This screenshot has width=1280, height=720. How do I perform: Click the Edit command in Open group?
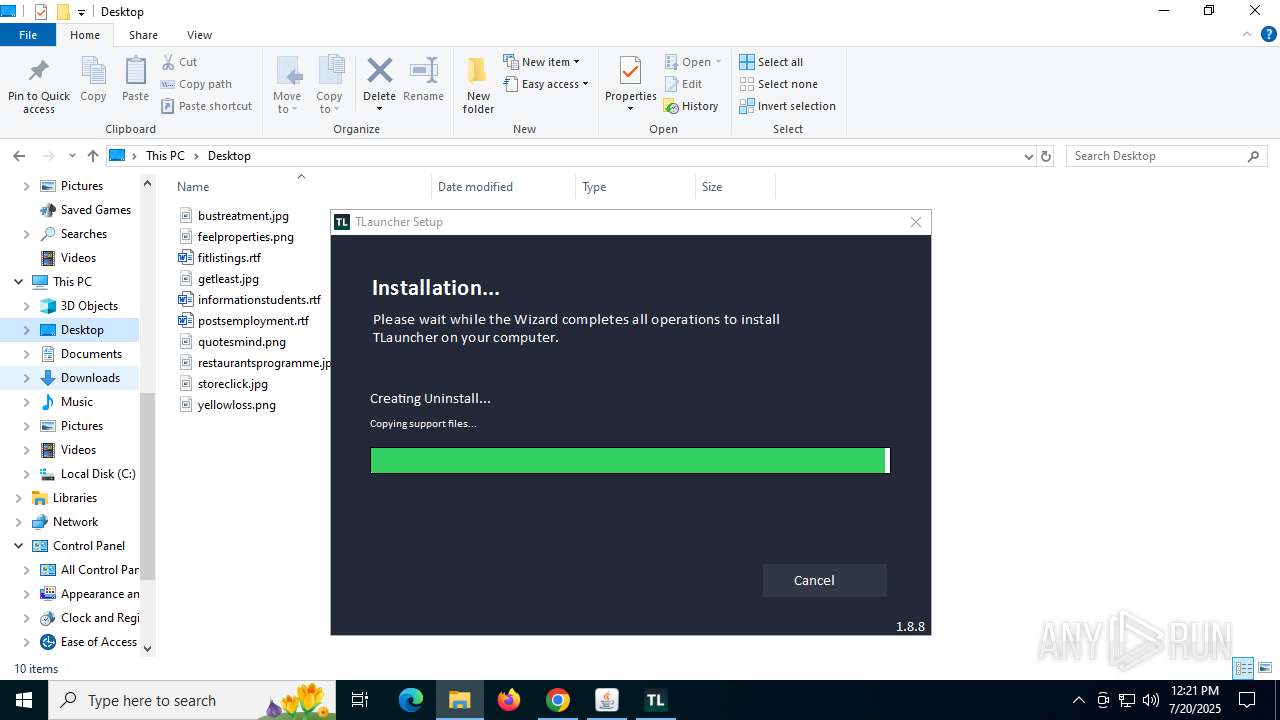(x=684, y=84)
